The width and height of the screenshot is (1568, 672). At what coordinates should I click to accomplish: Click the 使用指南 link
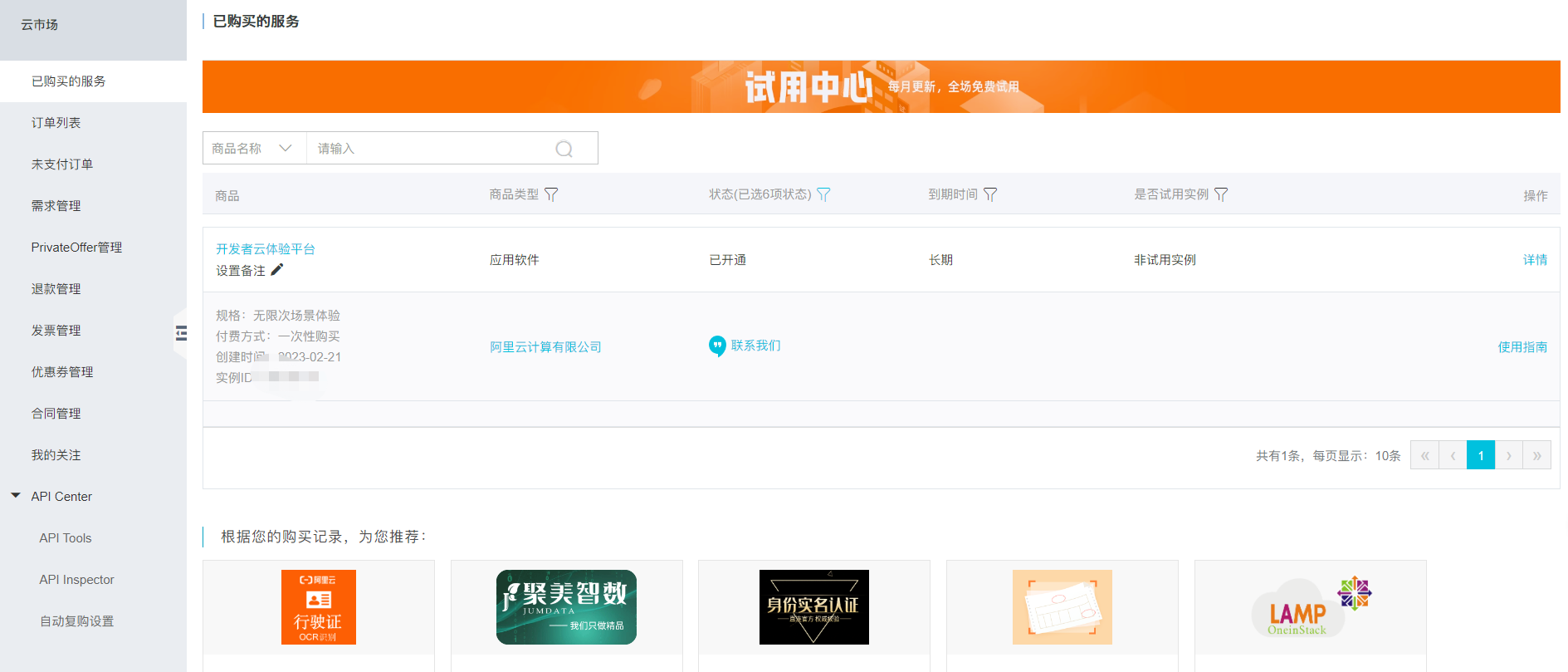pyautogui.click(x=1522, y=347)
